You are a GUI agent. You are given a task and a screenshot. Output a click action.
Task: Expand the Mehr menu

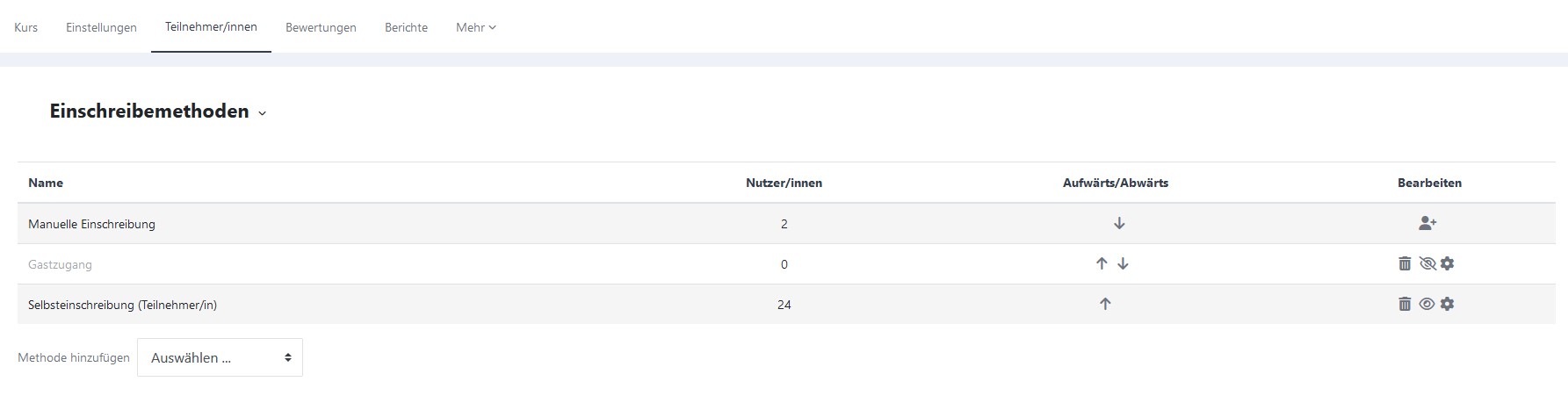click(x=475, y=27)
